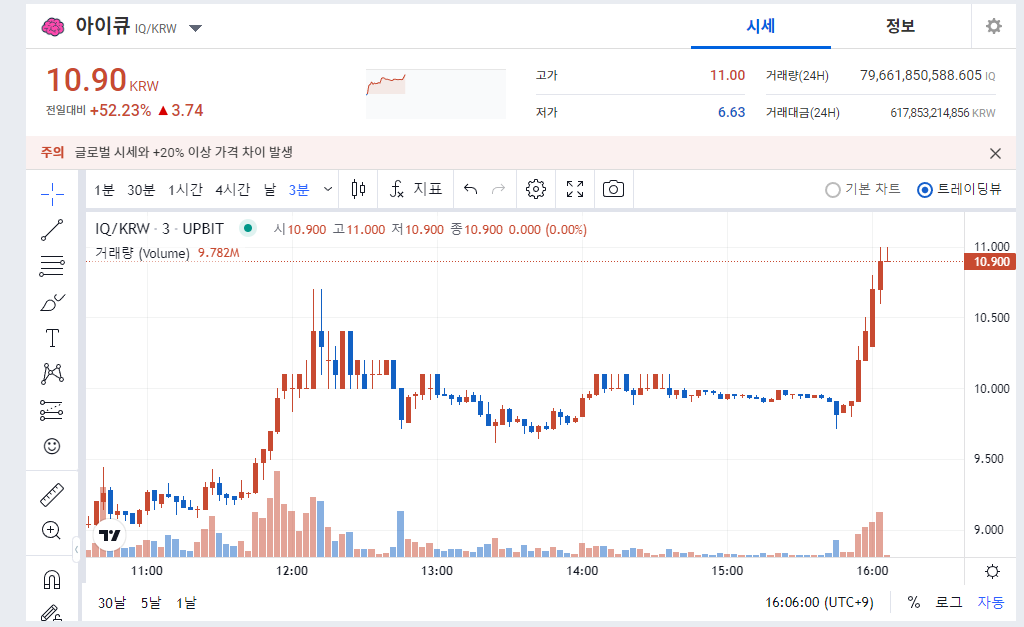Set the interval to 30분
The width and height of the screenshot is (1024, 627).
tap(141, 190)
